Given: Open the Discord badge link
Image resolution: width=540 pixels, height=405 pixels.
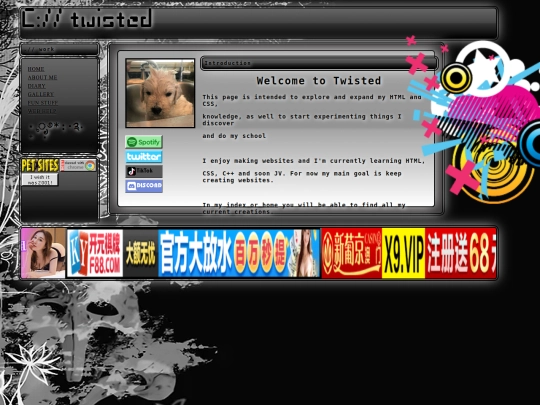Looking at the screenshot, I should pos(144,186).
